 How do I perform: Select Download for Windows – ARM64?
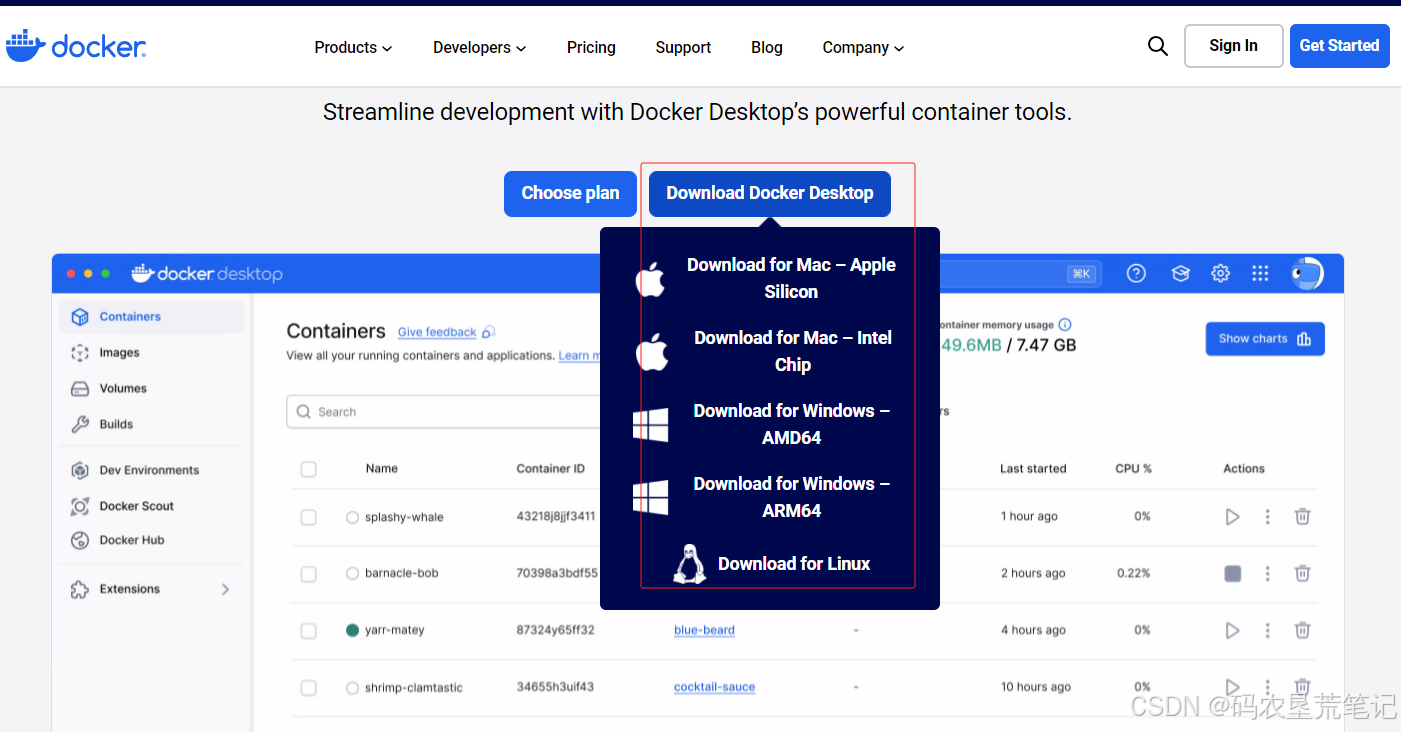(791, 497)
